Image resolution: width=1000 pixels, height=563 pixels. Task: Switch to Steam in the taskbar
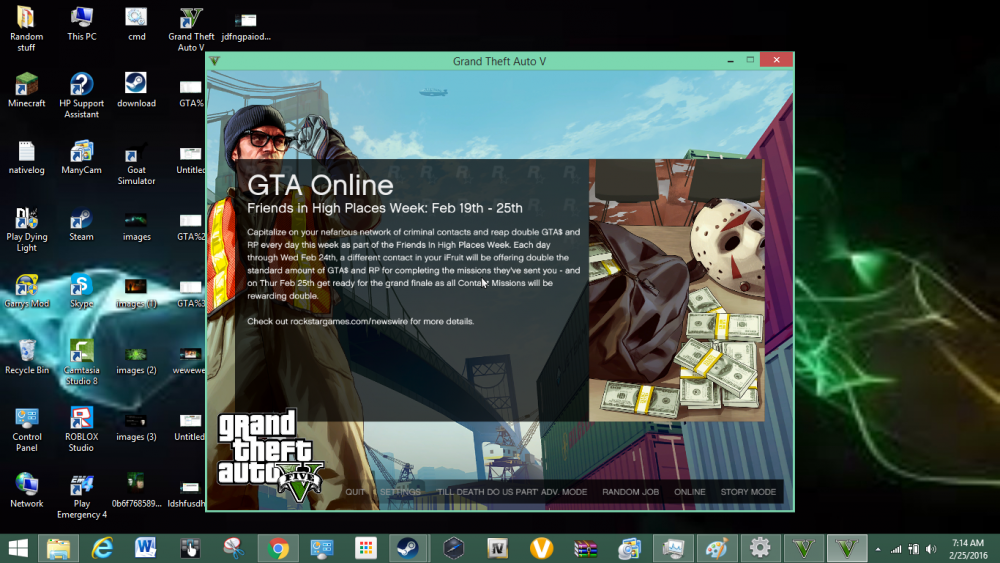pos(408,548)
